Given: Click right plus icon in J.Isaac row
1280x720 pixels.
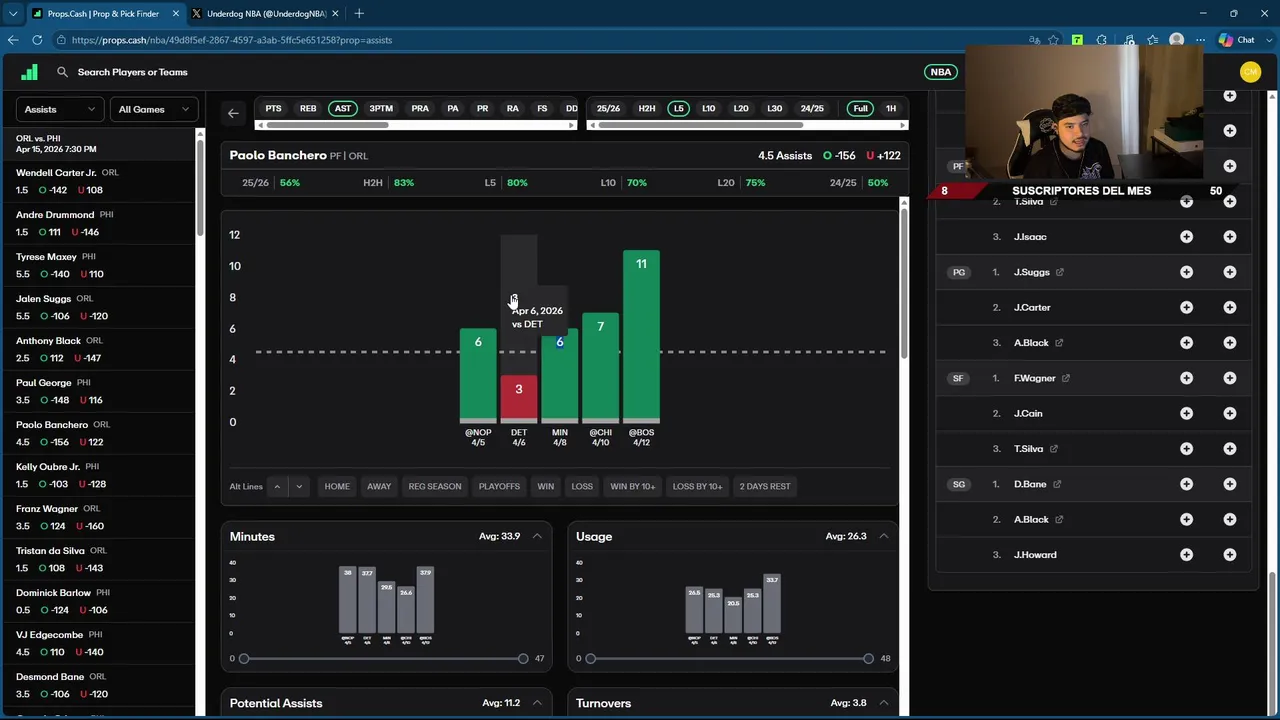Looking at the screenshot, I should point(1230,237).
